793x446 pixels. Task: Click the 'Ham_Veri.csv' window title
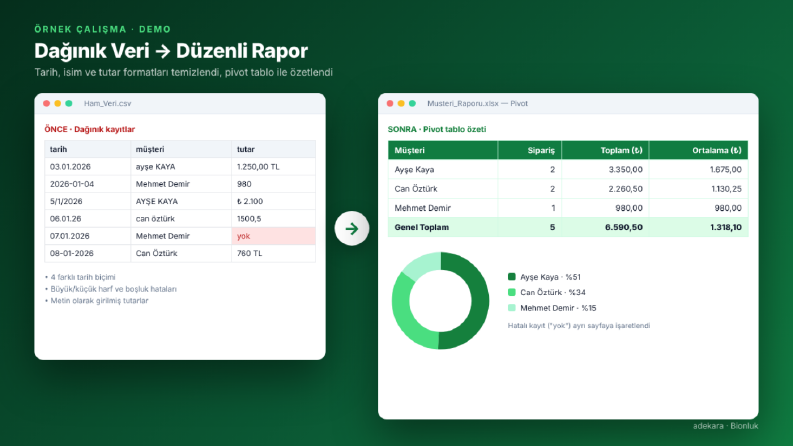107,103
